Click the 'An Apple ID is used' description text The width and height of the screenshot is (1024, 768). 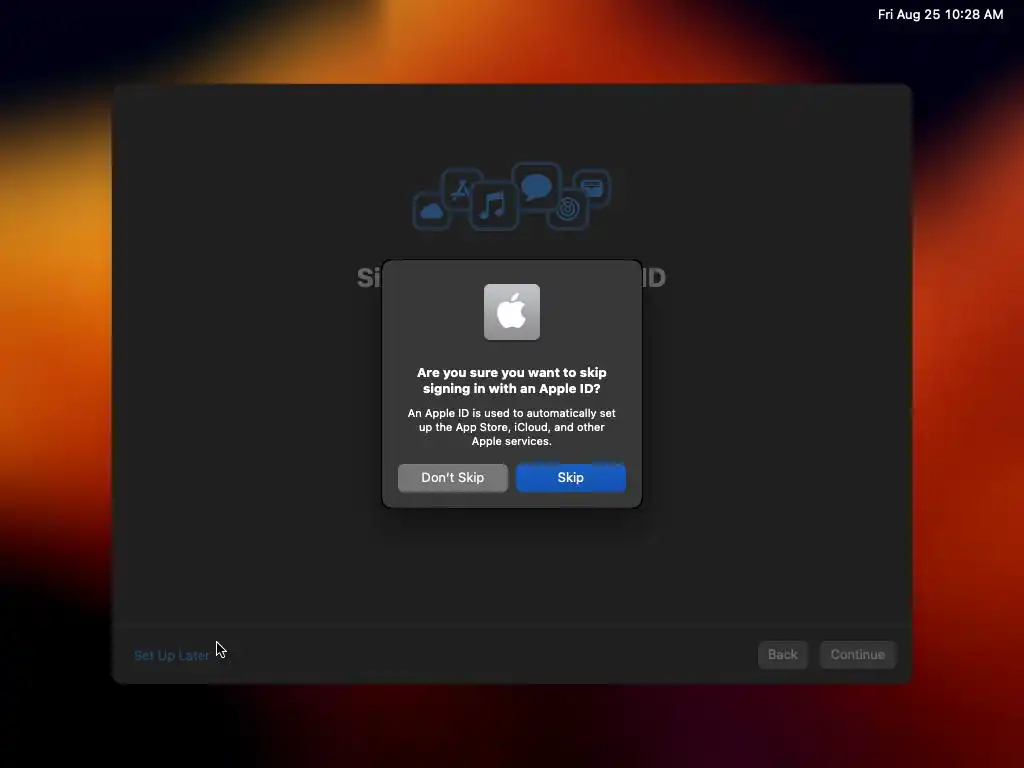click(511, 427)
